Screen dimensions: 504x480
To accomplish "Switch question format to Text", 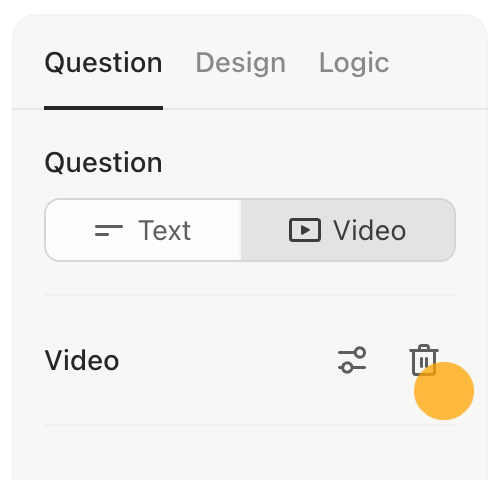I will (x=143, y=230).
